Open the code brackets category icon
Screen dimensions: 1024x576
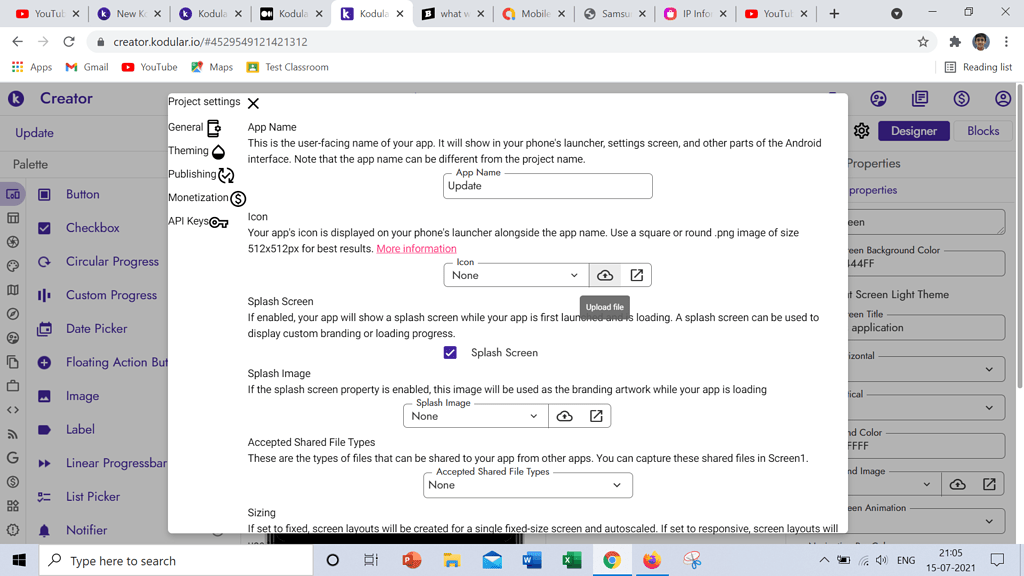12,410
